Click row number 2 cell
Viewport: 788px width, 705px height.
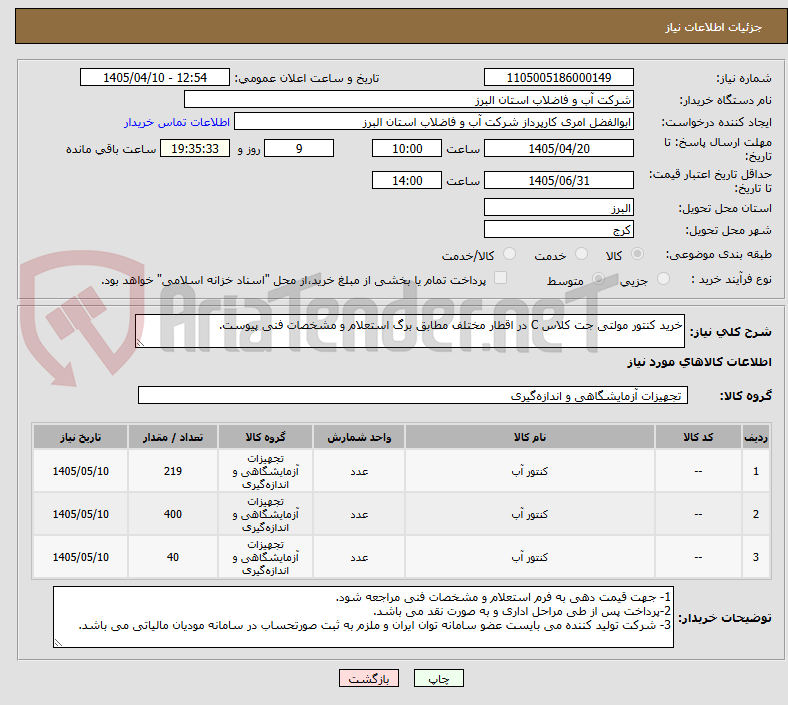point(755,514)
